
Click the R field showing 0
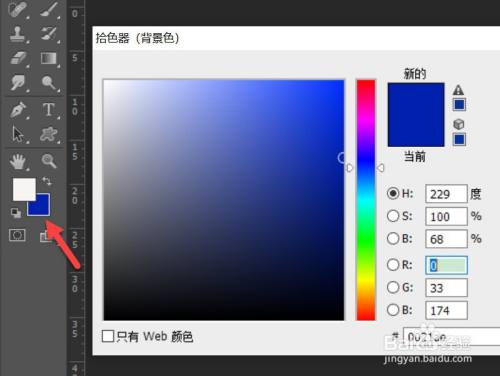(x=446, y=265)
